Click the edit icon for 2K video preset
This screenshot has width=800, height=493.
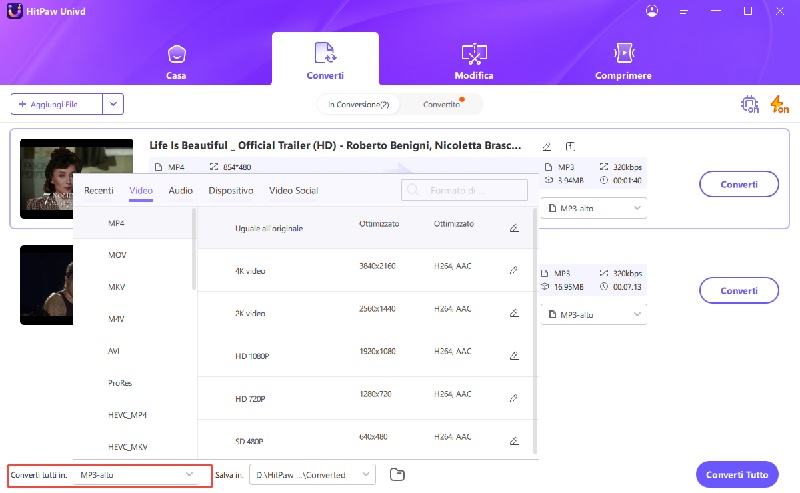pyautogui.click(x=513, y=312)
